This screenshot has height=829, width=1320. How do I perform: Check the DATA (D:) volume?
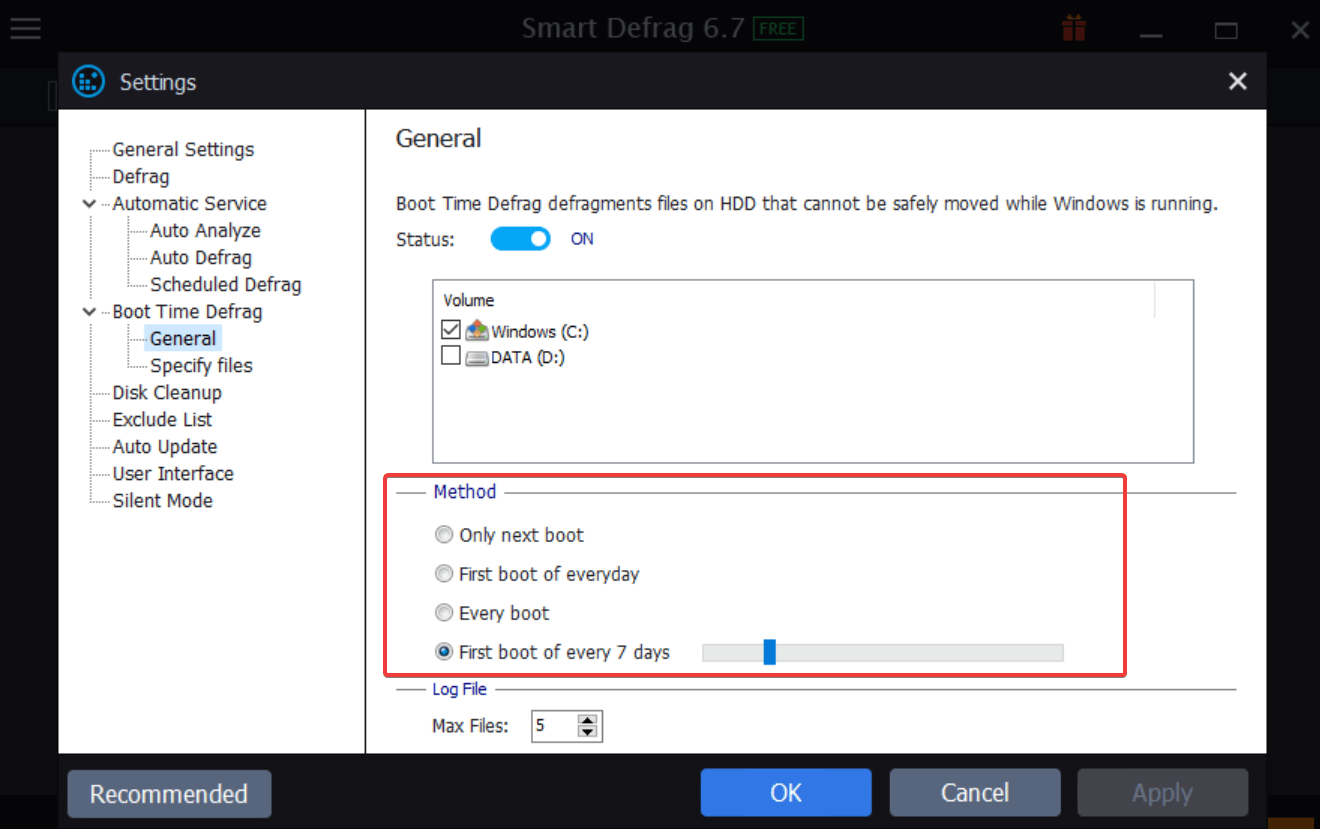pyautogui.click(x=450, y=356)
